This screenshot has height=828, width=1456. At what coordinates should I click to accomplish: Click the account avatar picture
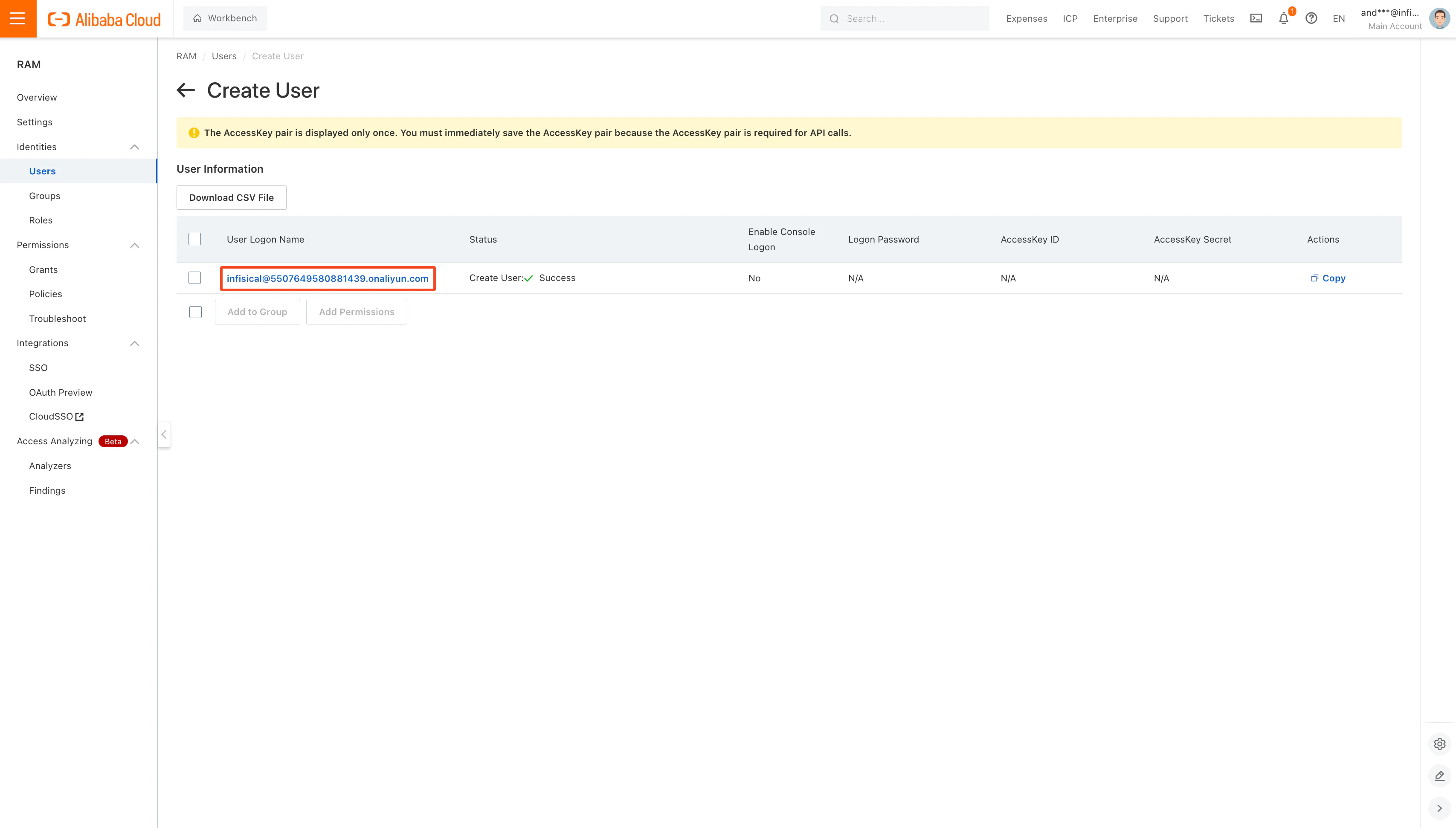pos(1439,19)
